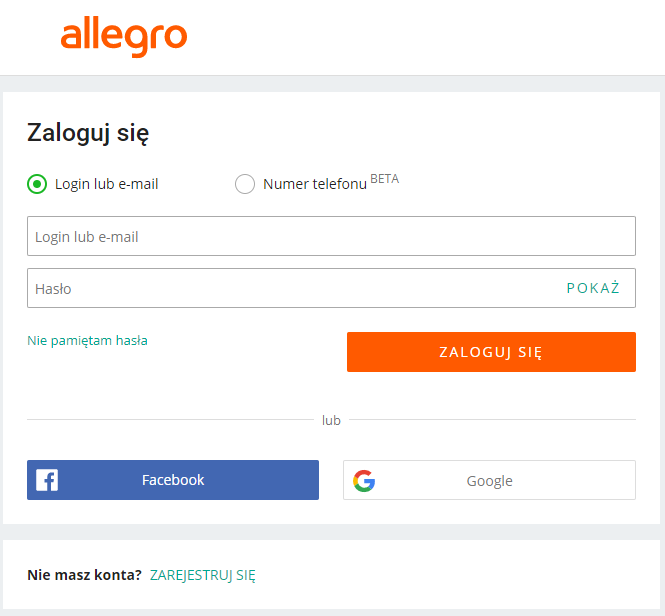665x616 pixels.
Task: Click the 'Numer telefonu' radio label text
Action: (x=314, y=184)
